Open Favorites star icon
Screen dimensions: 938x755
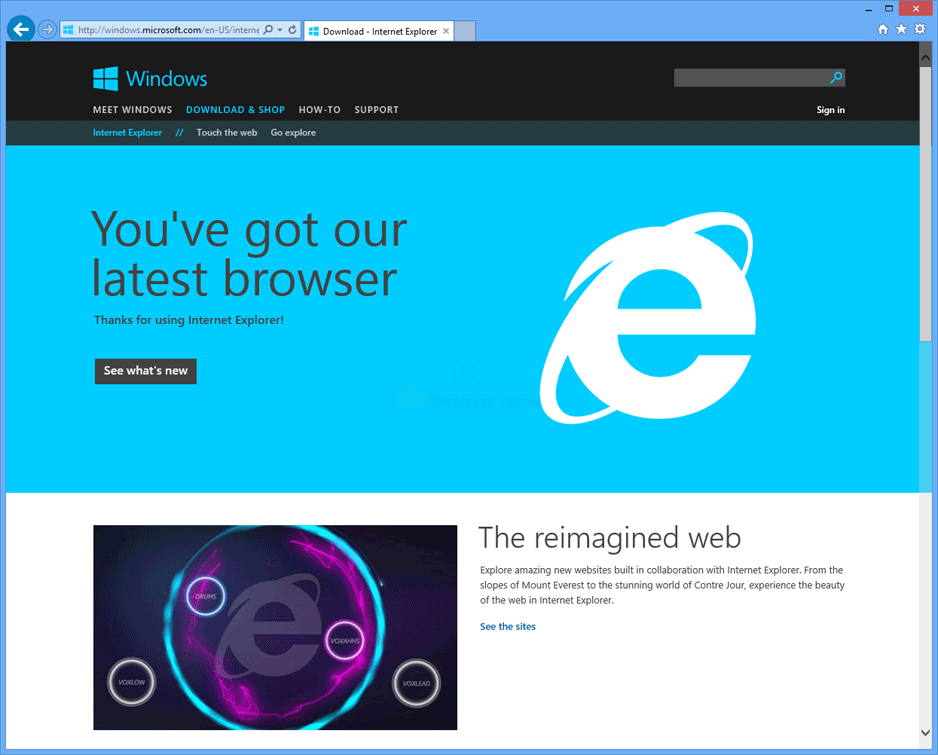coord(901,29)
